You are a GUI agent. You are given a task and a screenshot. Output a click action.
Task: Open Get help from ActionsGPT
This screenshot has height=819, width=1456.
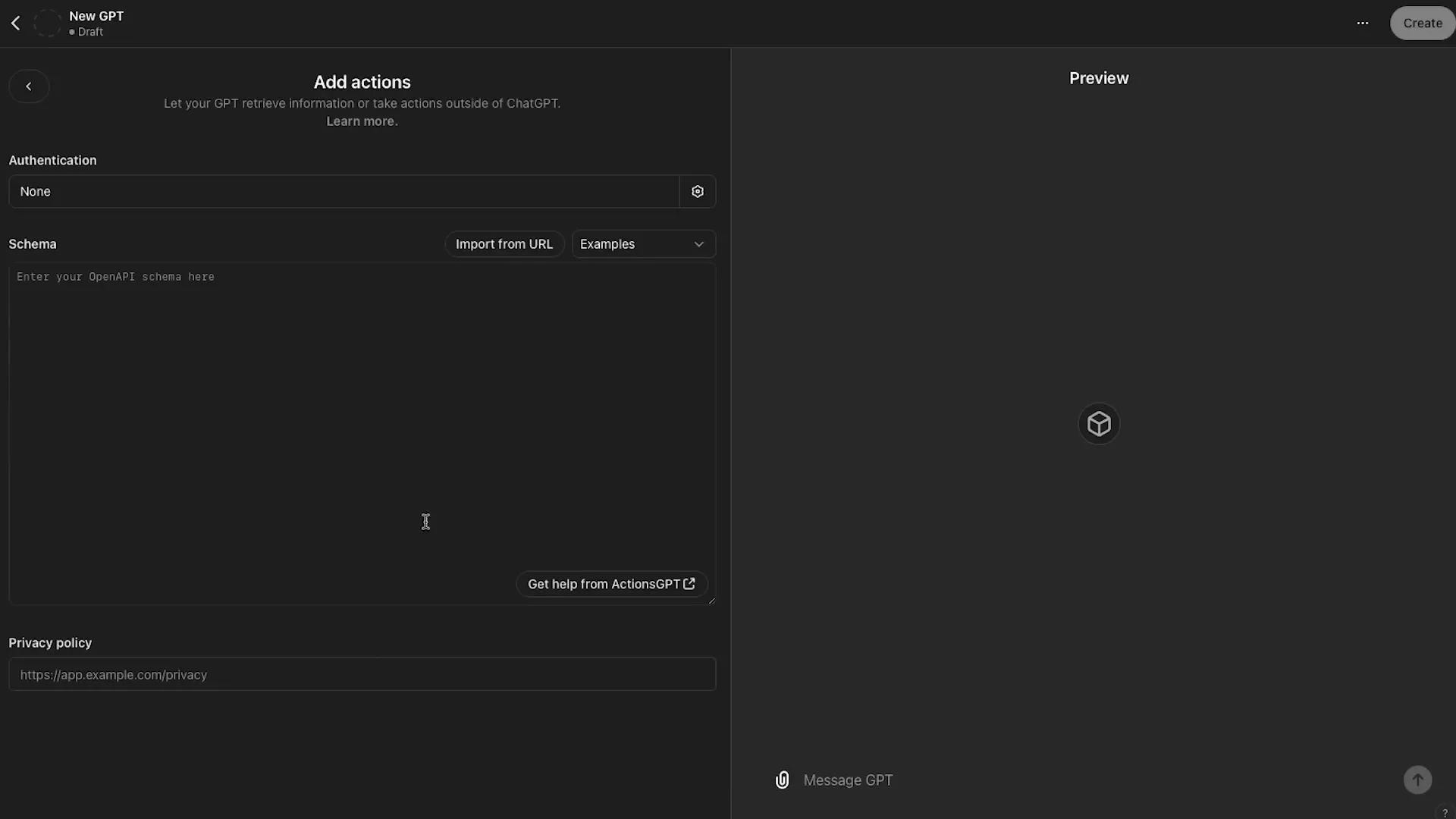(x=611, y=584)
